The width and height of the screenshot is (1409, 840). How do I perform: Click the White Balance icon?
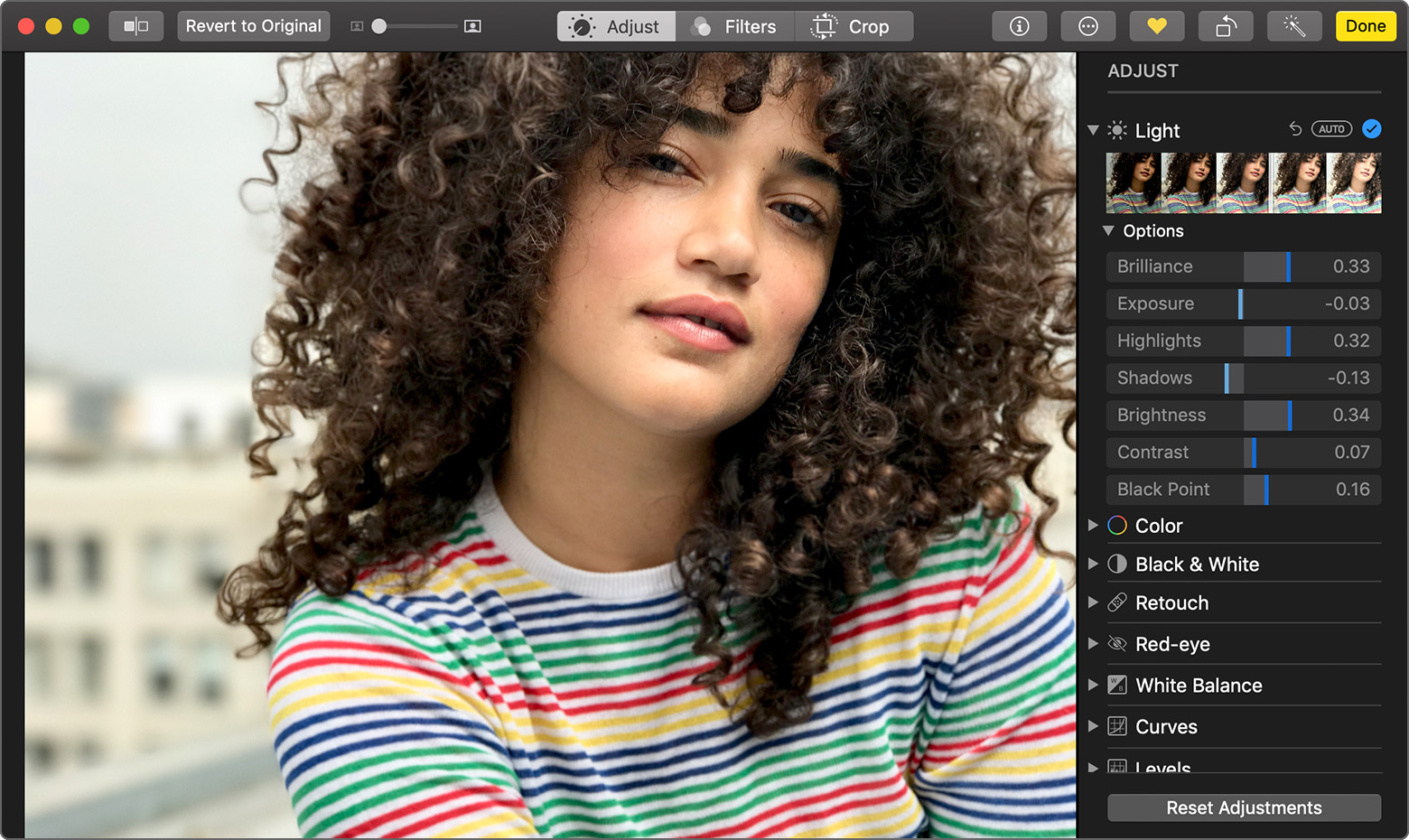(x=1117, y=685)
